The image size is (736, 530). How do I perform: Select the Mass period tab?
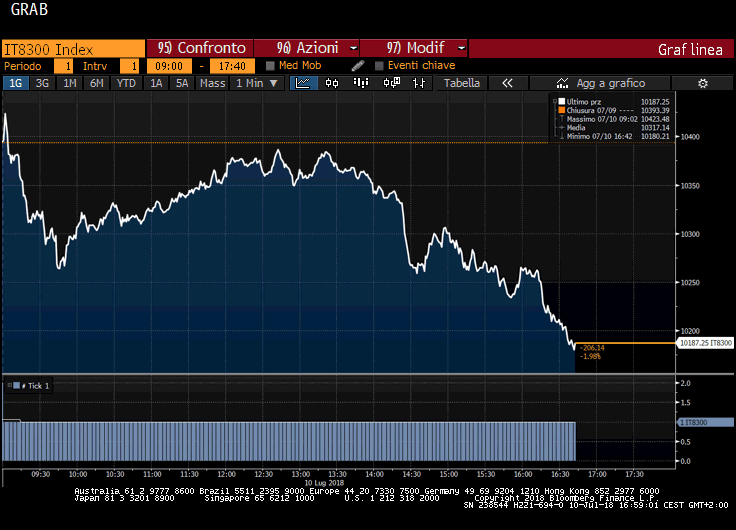tap(212, 83)
